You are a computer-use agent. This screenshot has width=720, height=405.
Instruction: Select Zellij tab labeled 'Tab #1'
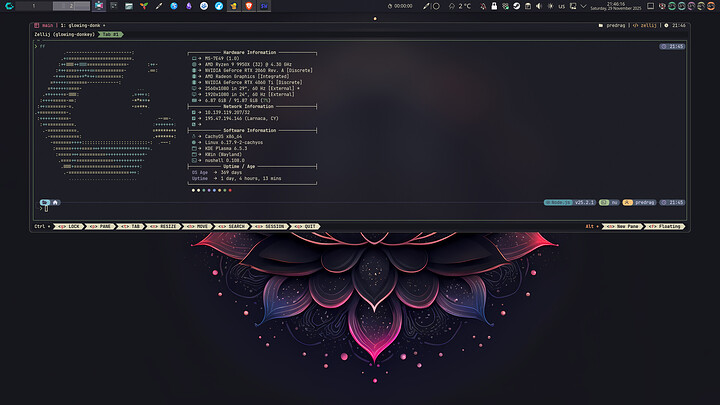(x=111, y=33)
